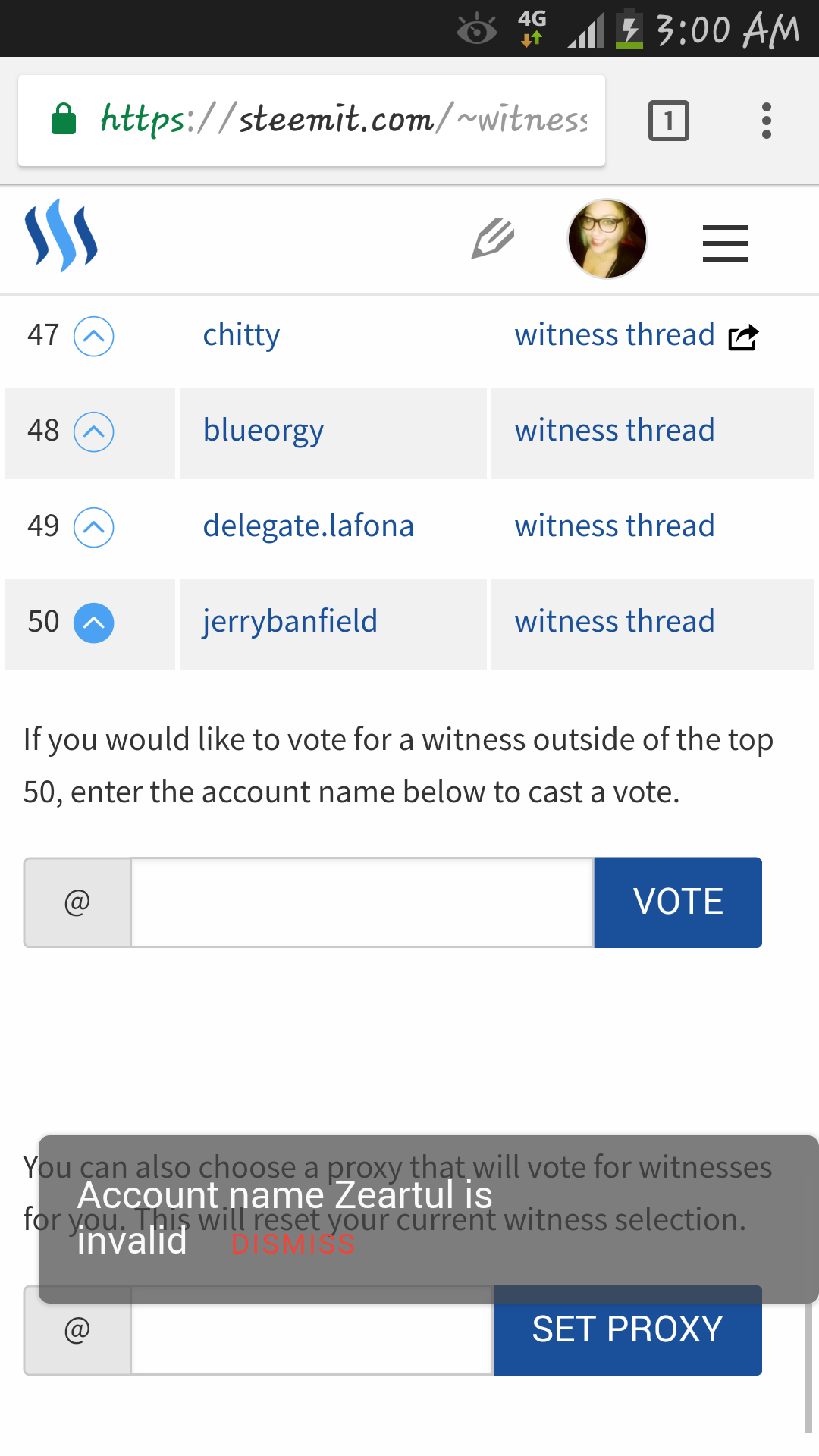Remove vote for witness jerrybanfield
The width and height of the screenshot is (819, 1456).
click(x=94, y=623)
